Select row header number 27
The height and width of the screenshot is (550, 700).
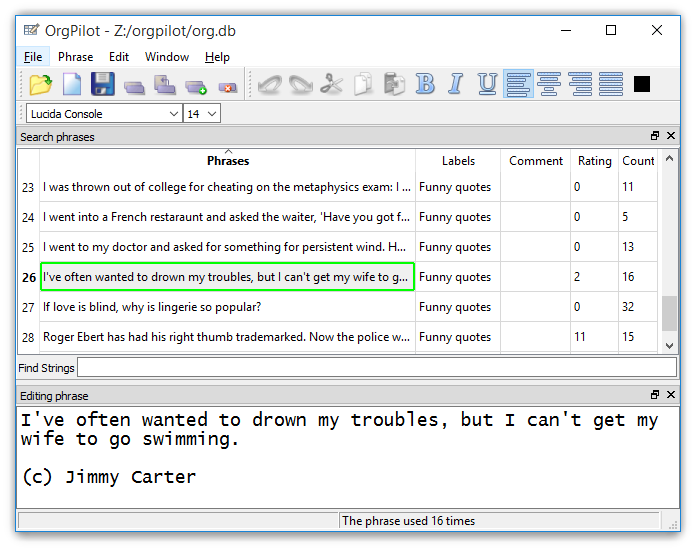(28, 308)
